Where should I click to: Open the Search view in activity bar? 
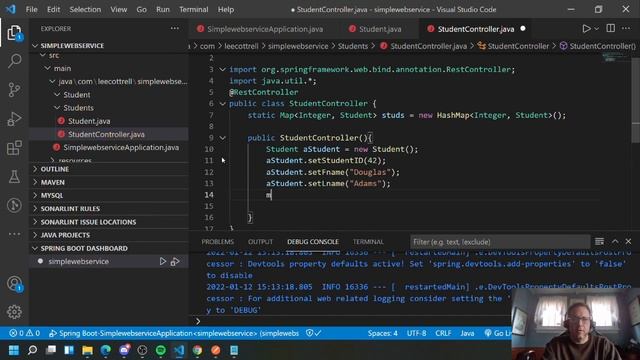pos(14,61)
